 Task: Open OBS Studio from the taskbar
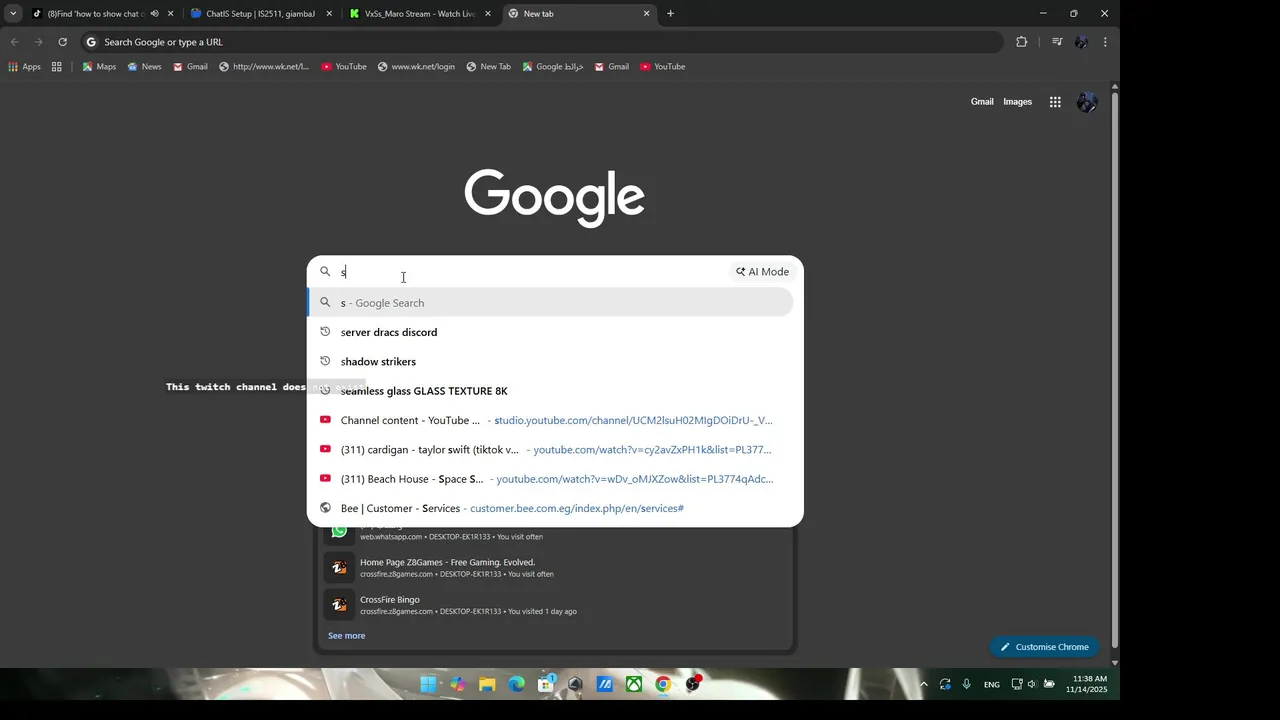pos(692,684)
